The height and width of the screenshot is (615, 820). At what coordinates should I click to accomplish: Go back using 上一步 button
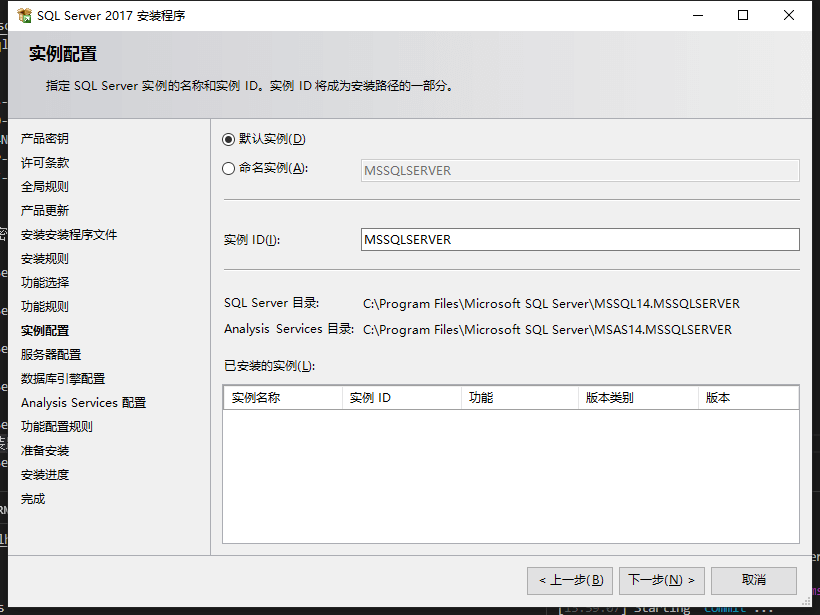[x=570, y=580]
